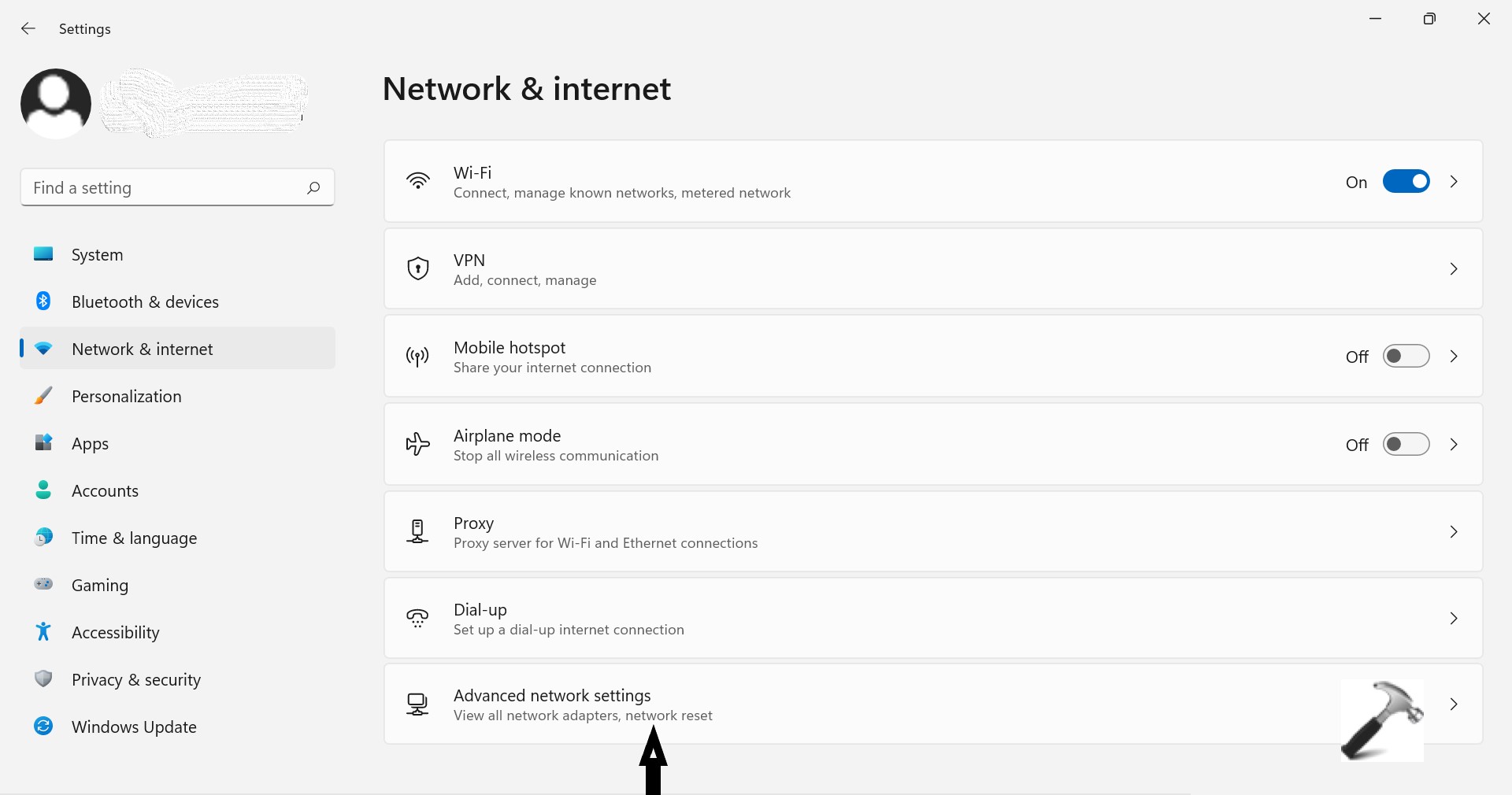
Task: Open the Accounts settings page
Action: point(105,491)
